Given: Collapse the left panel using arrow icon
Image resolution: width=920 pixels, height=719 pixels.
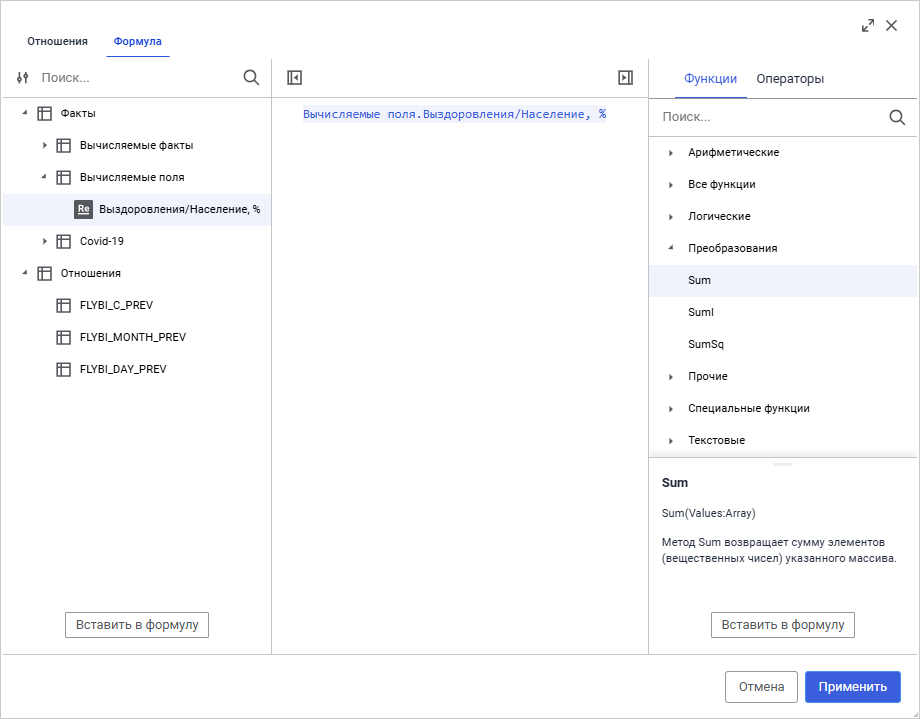Looking at the screenshot, I should [294, 77].
